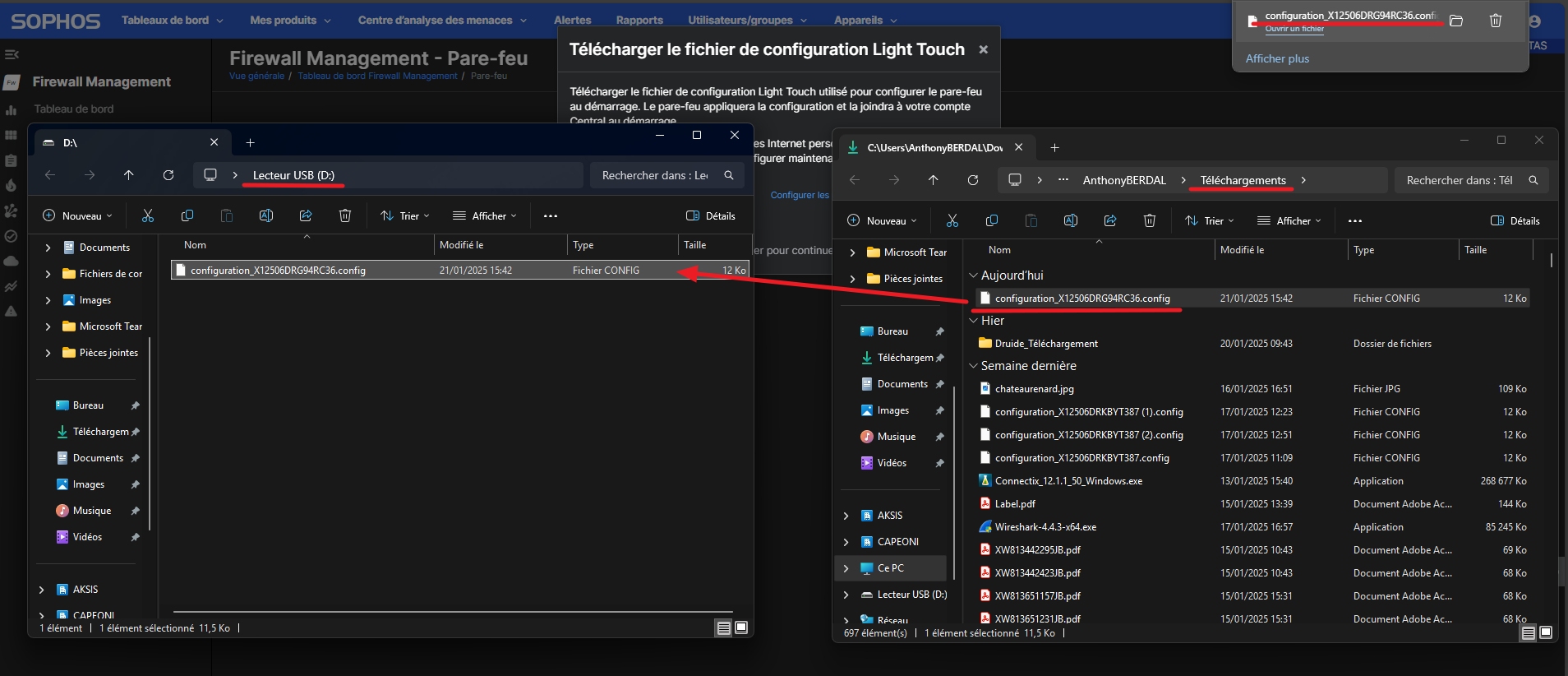1568x676 pixels.
Task: Show downloaded file in folder from browser popup
Action: tap(1456, 21)
